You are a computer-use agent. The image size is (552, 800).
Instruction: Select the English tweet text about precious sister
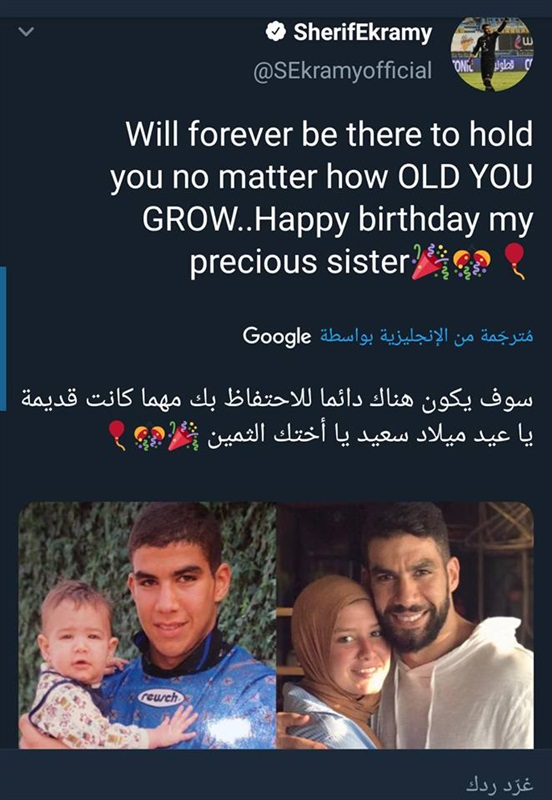[x=321, y=199]
